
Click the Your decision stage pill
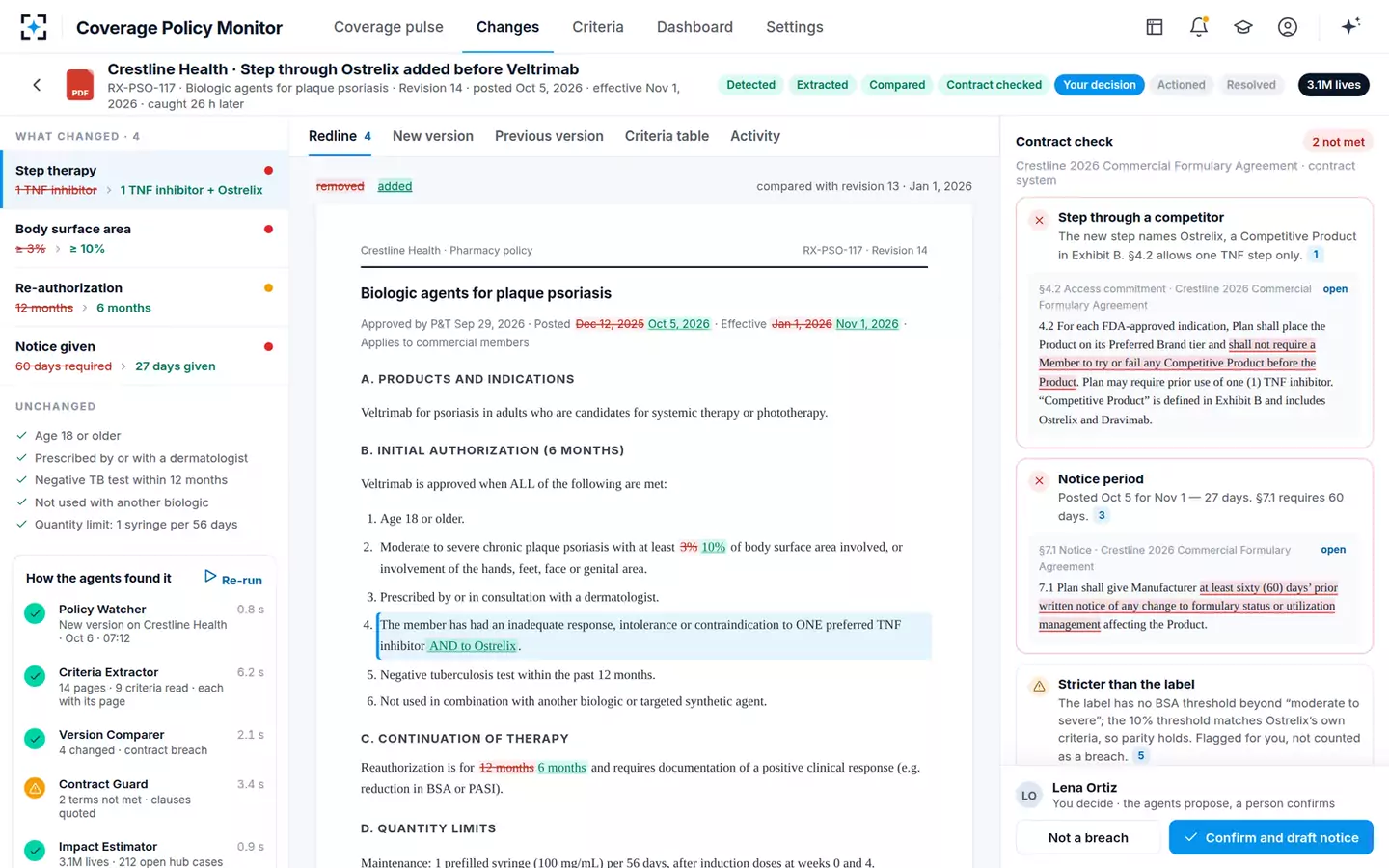[x=1100, y=85]
